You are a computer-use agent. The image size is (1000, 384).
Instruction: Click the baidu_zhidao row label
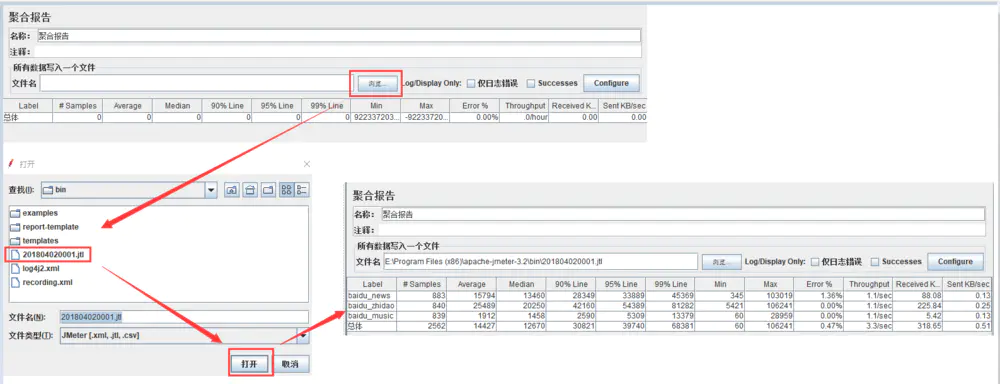(371, 306)
